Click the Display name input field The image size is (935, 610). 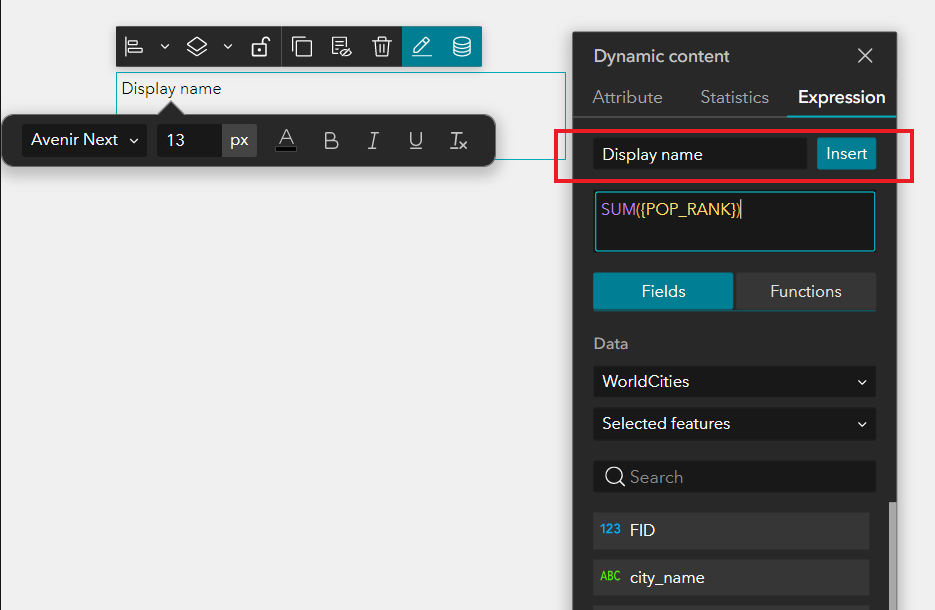pos(699,154)
